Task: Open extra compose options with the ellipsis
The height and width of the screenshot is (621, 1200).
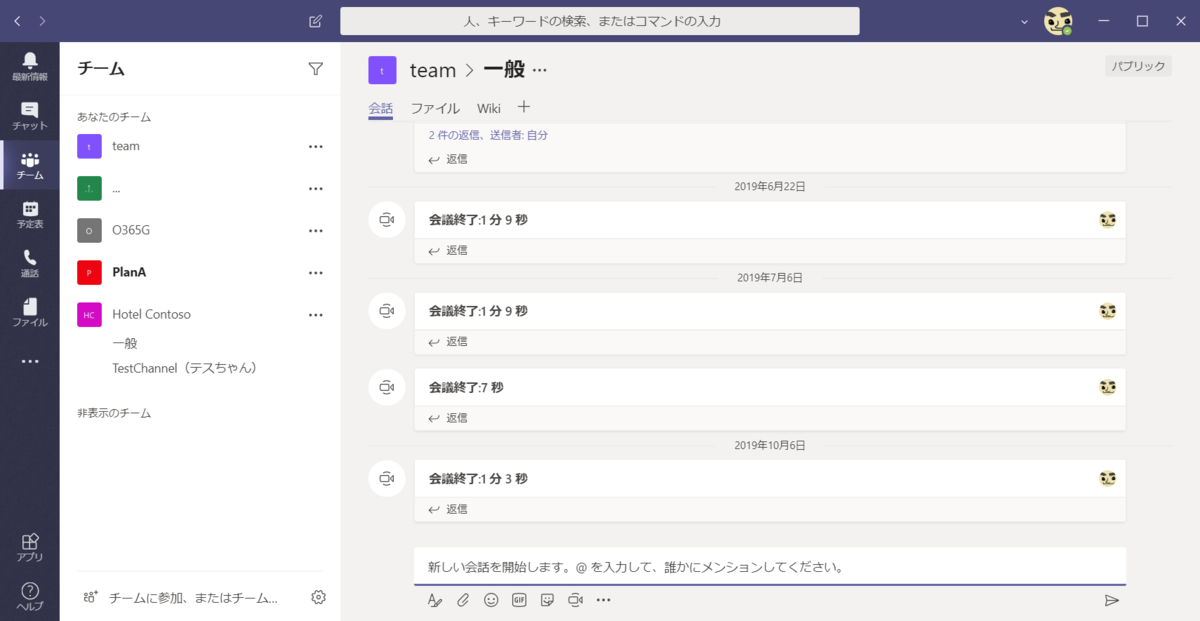Action: [x=602, y=600]
